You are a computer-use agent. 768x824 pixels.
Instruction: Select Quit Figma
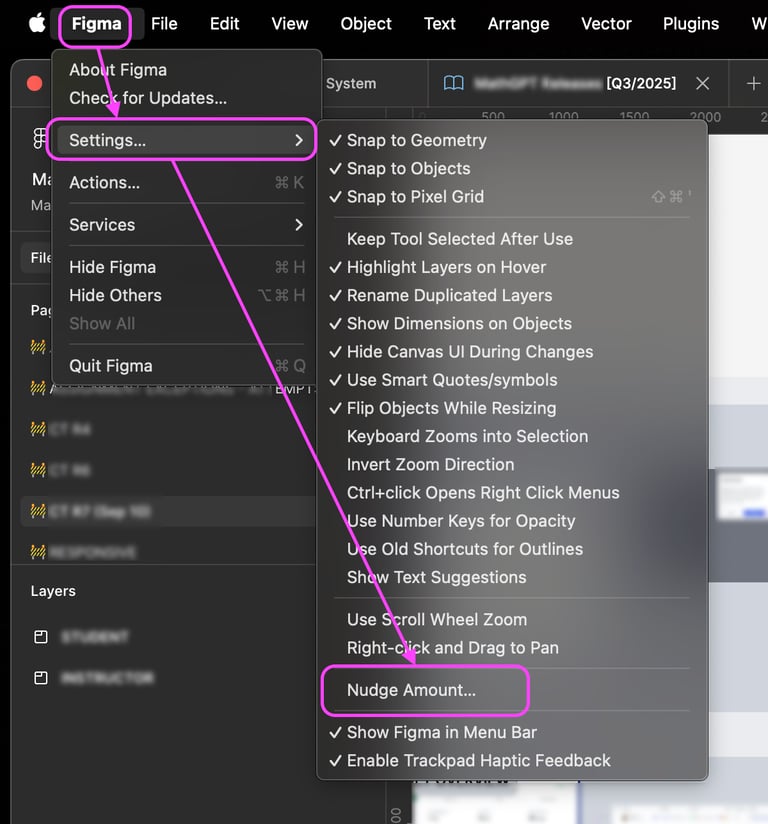point(187,366)
